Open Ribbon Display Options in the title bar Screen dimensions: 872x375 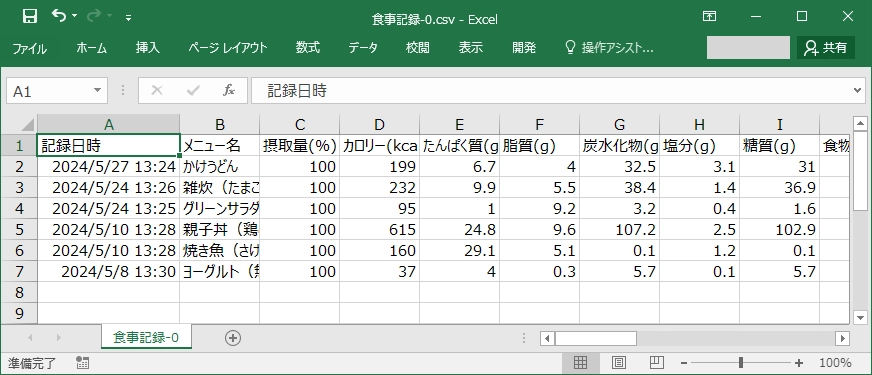click(709, 17)
